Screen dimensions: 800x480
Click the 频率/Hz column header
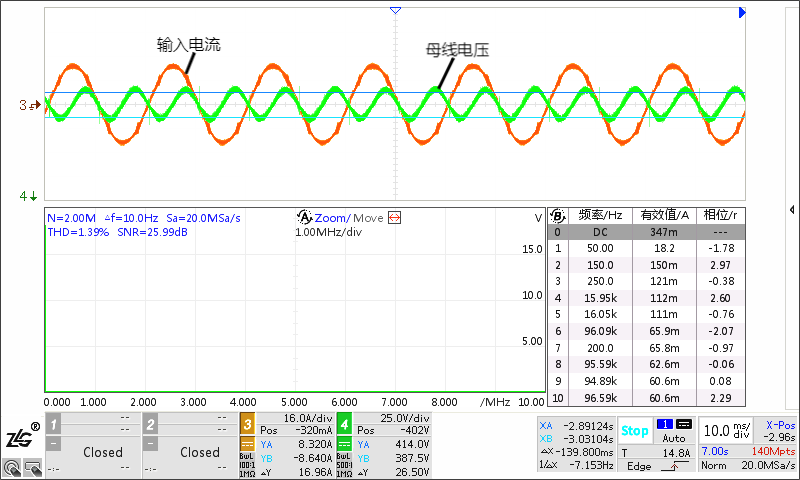click(x=600, y=215)
